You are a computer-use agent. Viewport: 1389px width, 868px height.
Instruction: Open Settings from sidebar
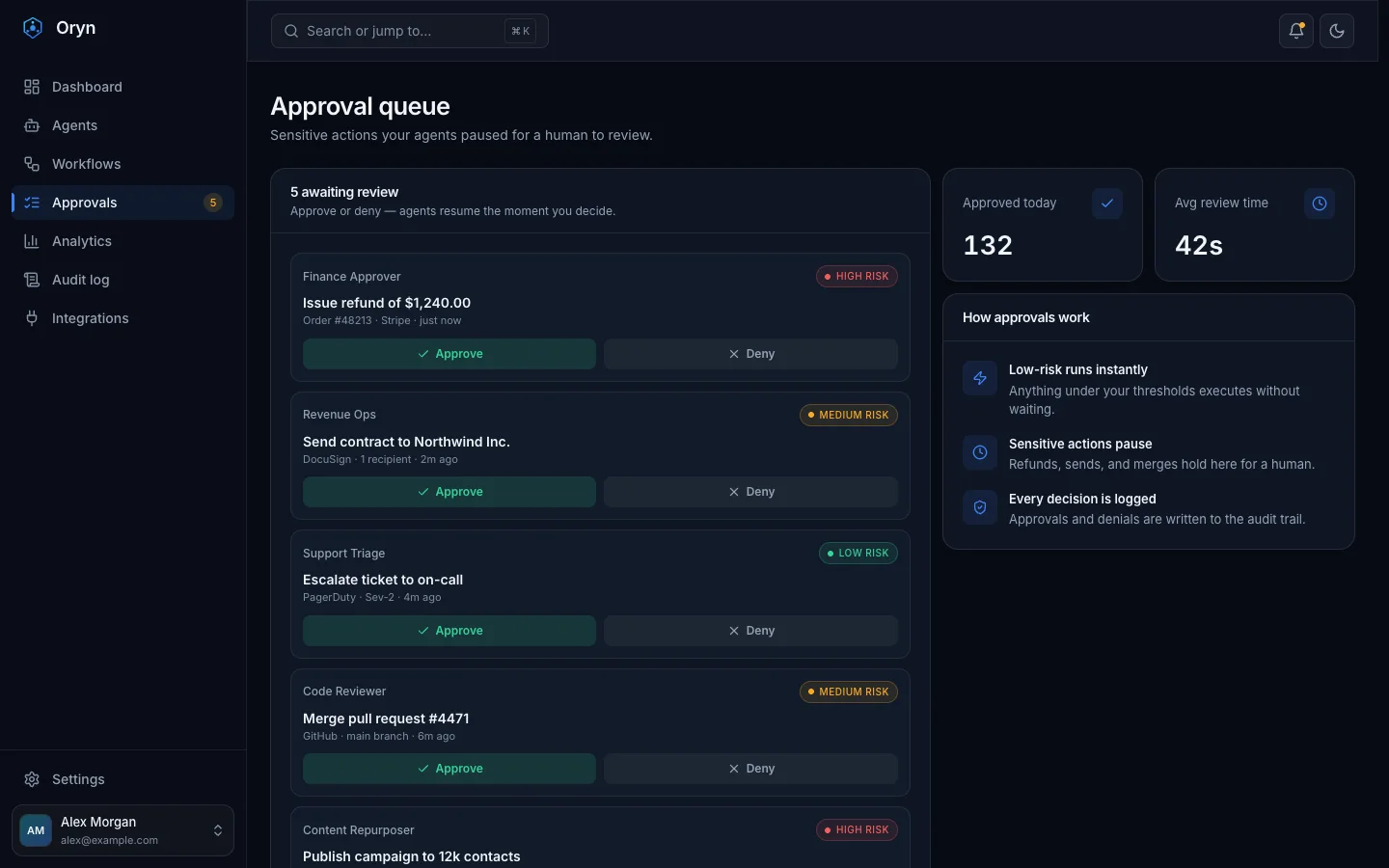123,779
